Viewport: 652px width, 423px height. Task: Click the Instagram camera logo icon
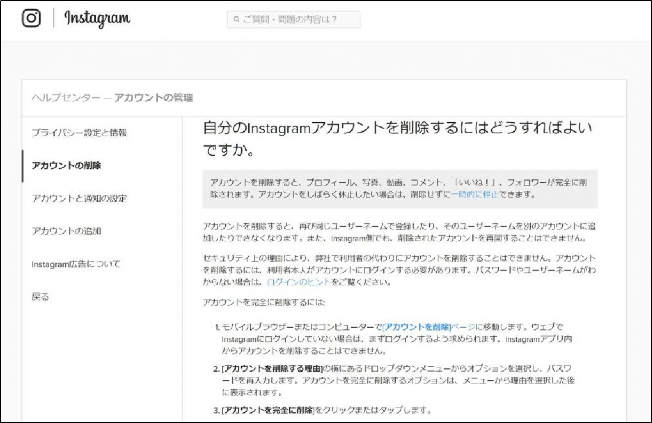click(x=31, y=18)
